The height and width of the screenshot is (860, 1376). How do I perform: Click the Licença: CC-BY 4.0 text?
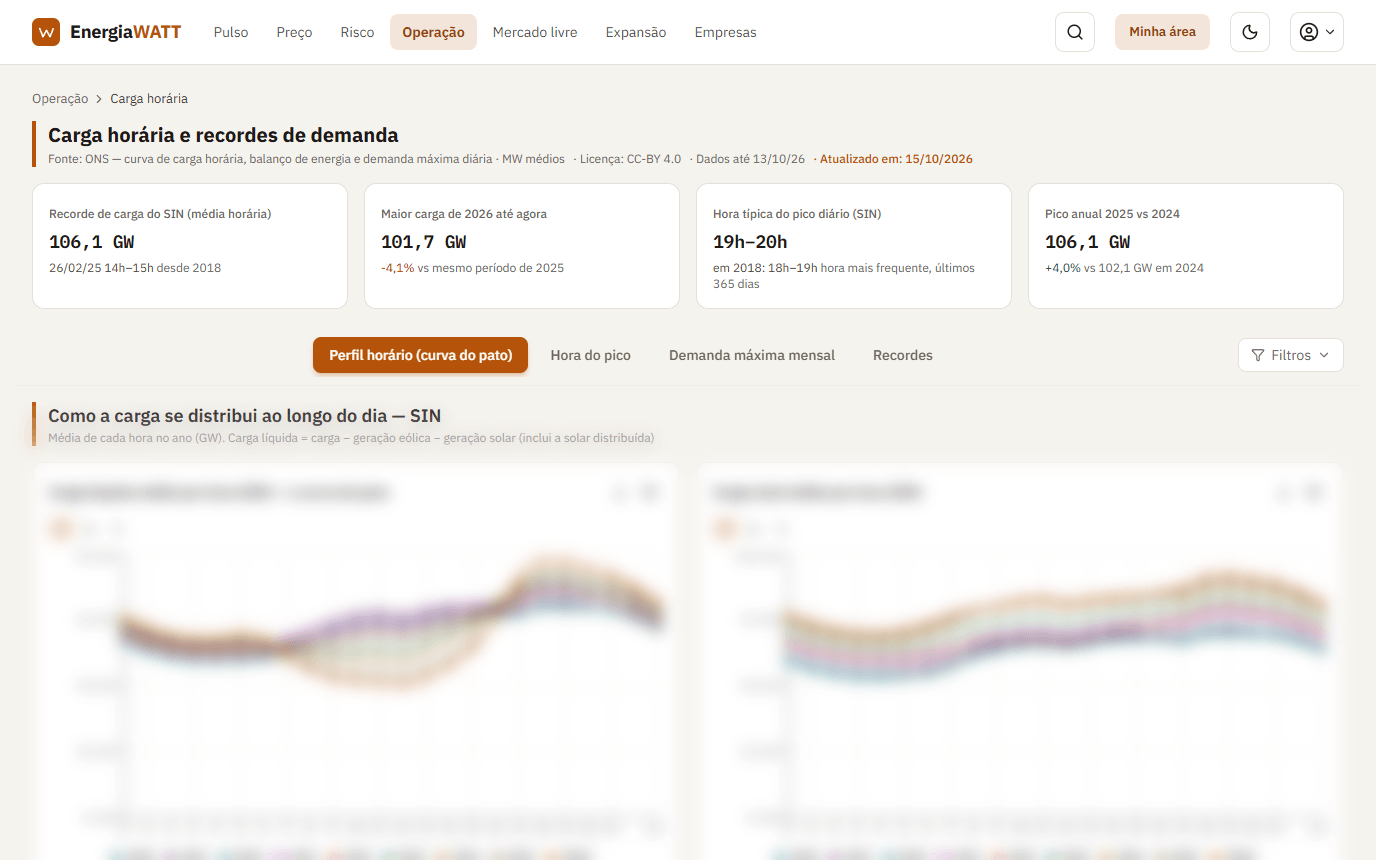coord(630,159)
